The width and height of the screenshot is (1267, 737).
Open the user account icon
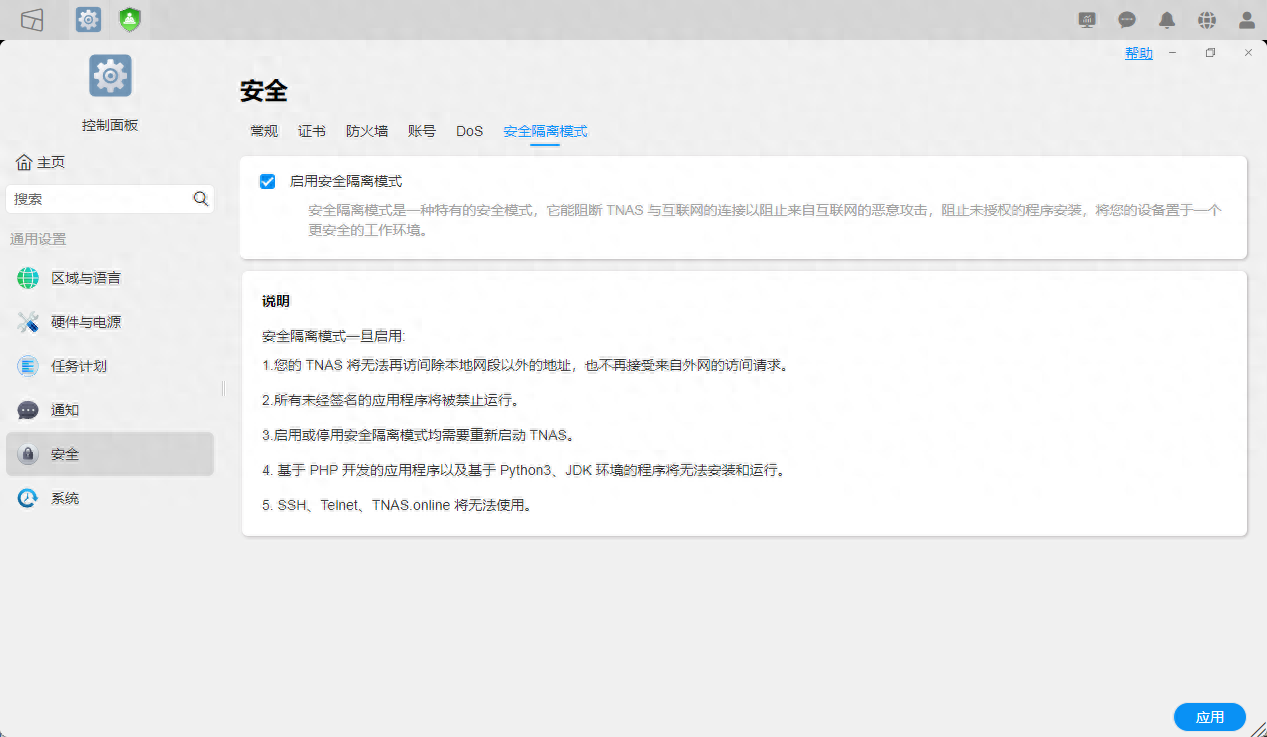pyautogui.click(x=1245, y=18)
